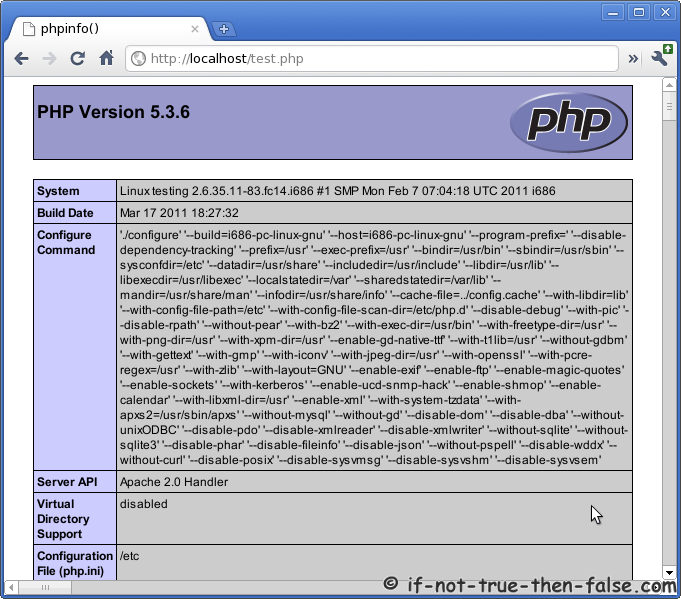681x599 pixels.
Task: Click the Build Date row label
Action: 65,213
